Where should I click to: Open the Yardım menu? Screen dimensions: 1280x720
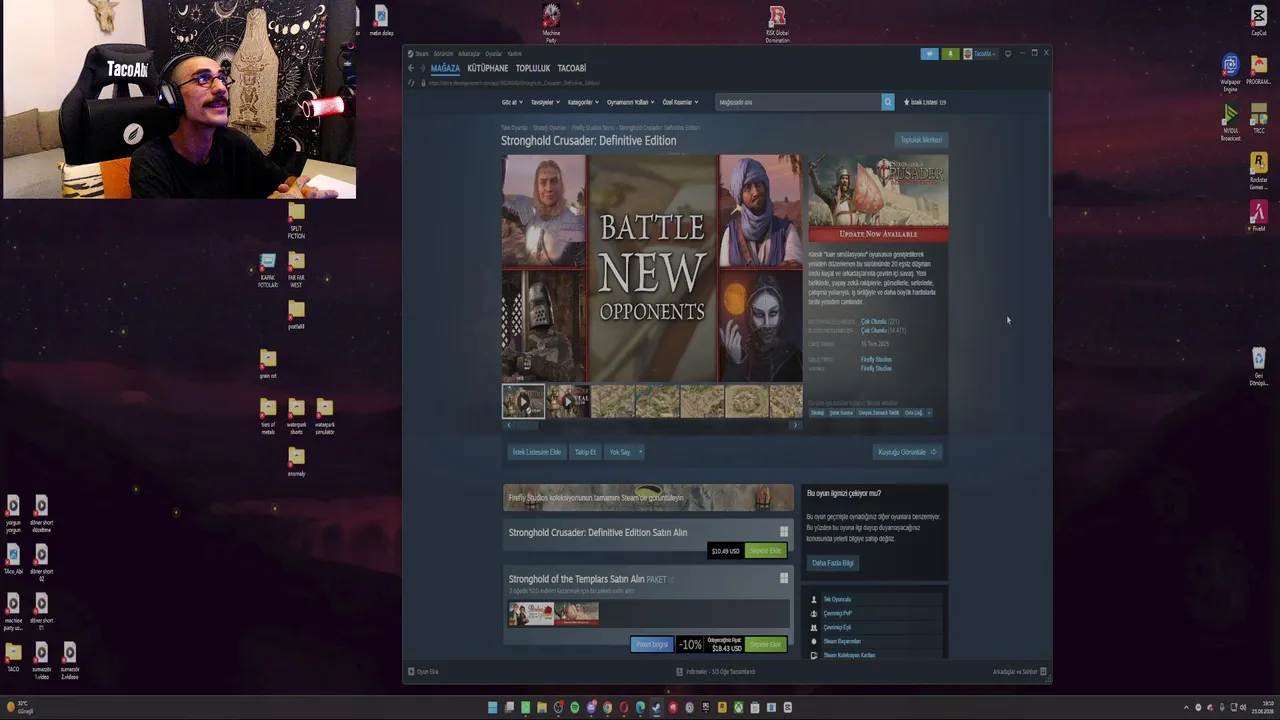click(514, 54)
